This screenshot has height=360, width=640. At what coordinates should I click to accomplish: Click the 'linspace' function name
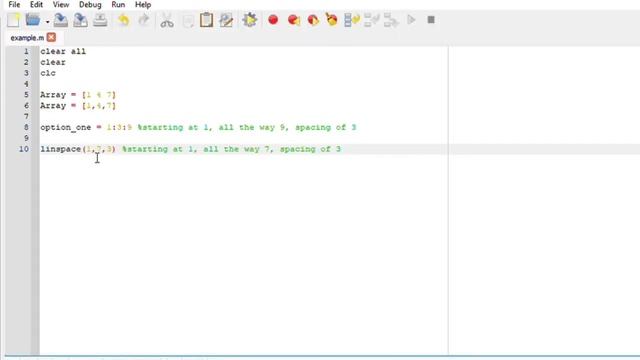pos(60,149)
